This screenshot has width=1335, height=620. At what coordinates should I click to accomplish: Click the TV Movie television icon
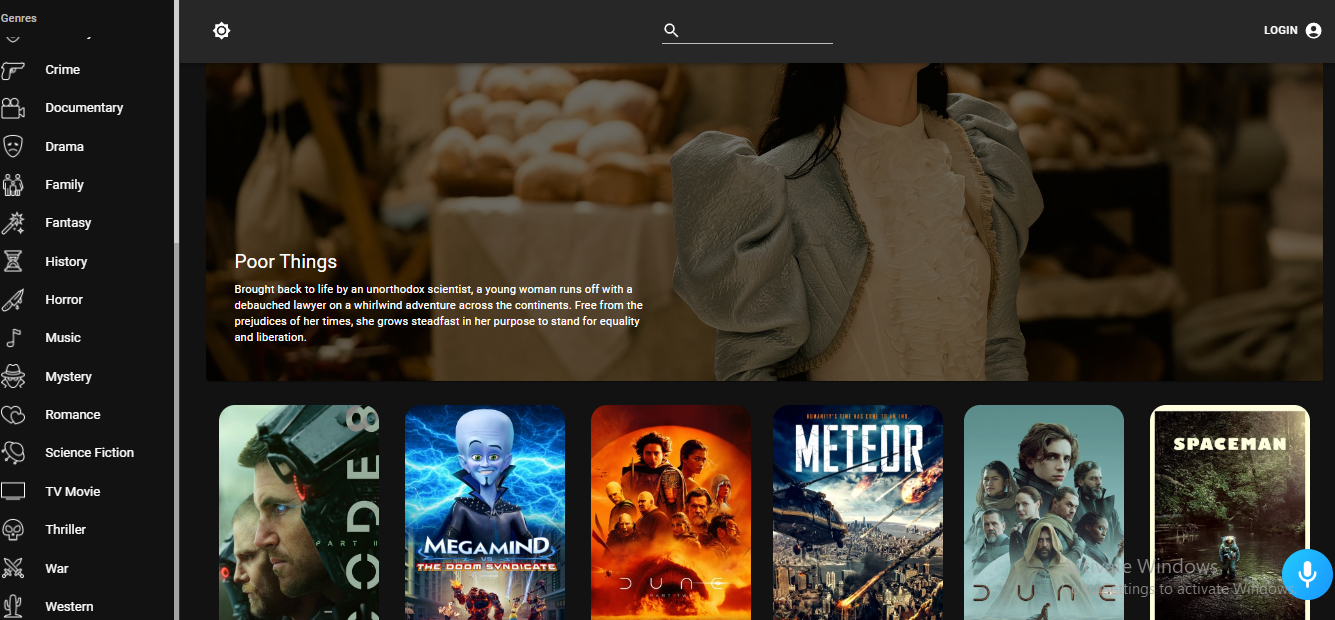click(13, 492)
